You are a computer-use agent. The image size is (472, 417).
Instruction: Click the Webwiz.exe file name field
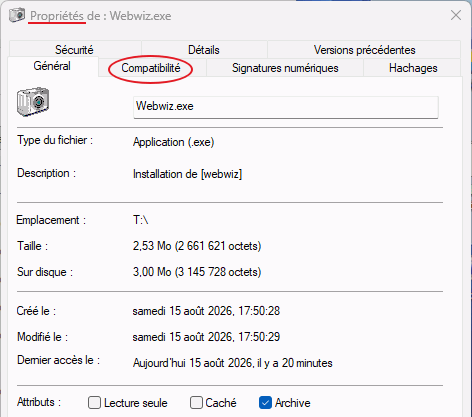point(286,107)
